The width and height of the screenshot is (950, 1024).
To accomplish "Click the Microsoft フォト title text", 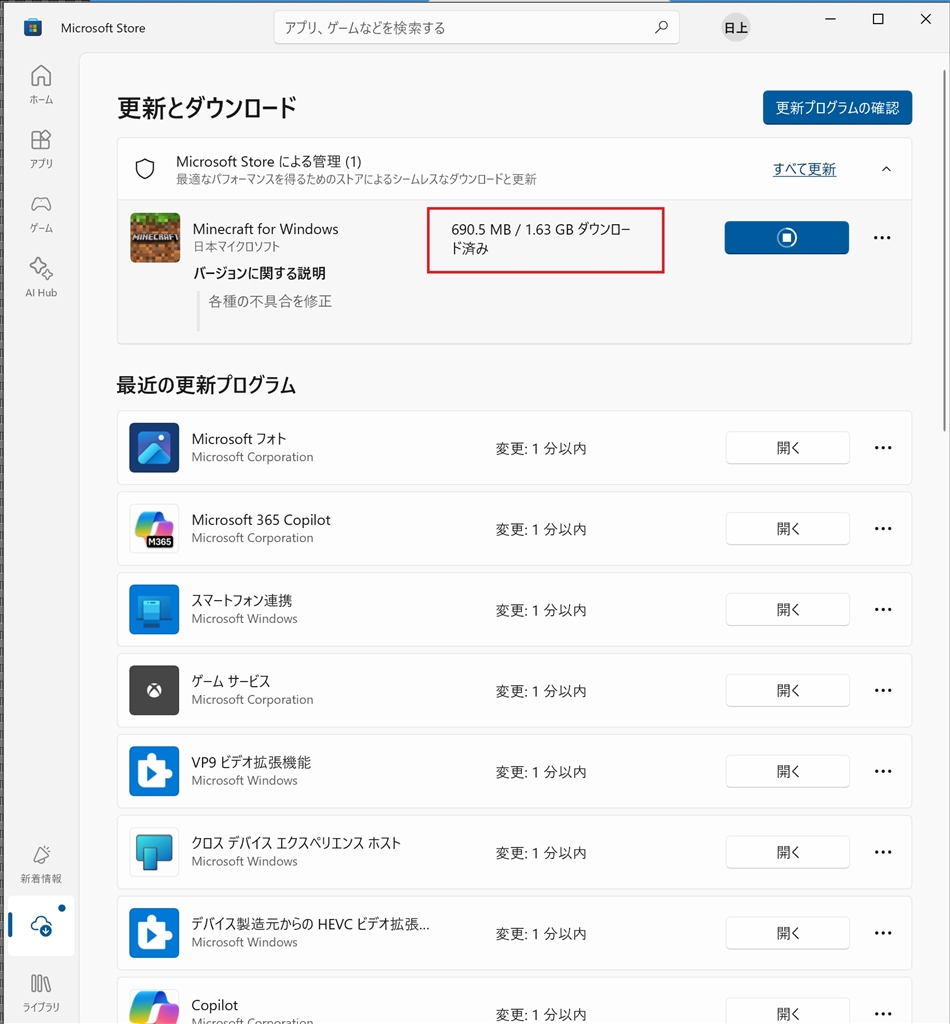I will click(x=238, y=439).
